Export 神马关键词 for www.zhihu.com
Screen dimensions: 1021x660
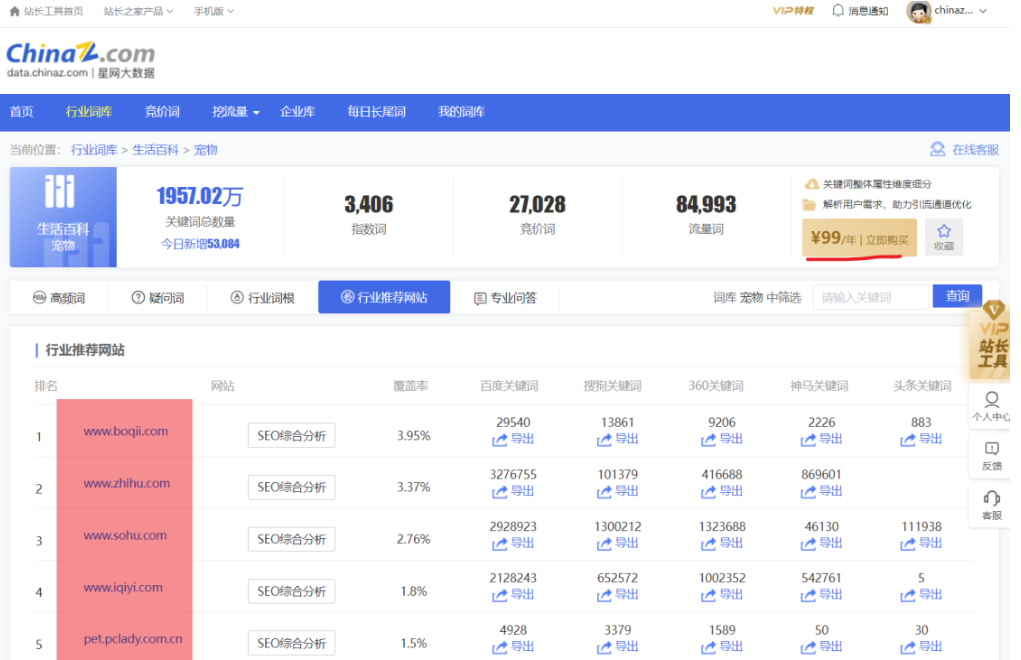pos(821,491)
